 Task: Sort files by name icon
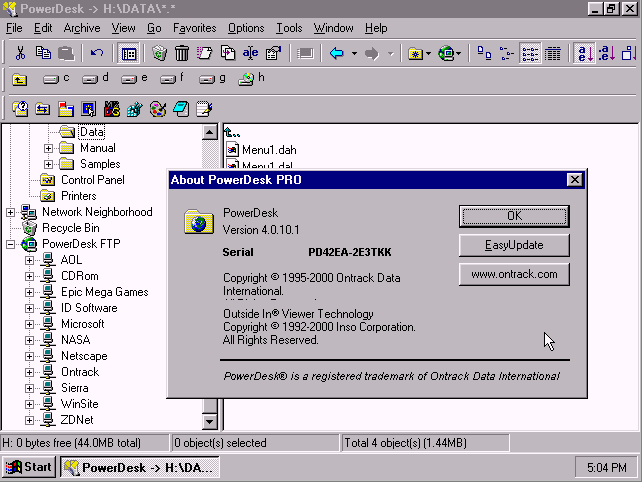coord(584,54)
